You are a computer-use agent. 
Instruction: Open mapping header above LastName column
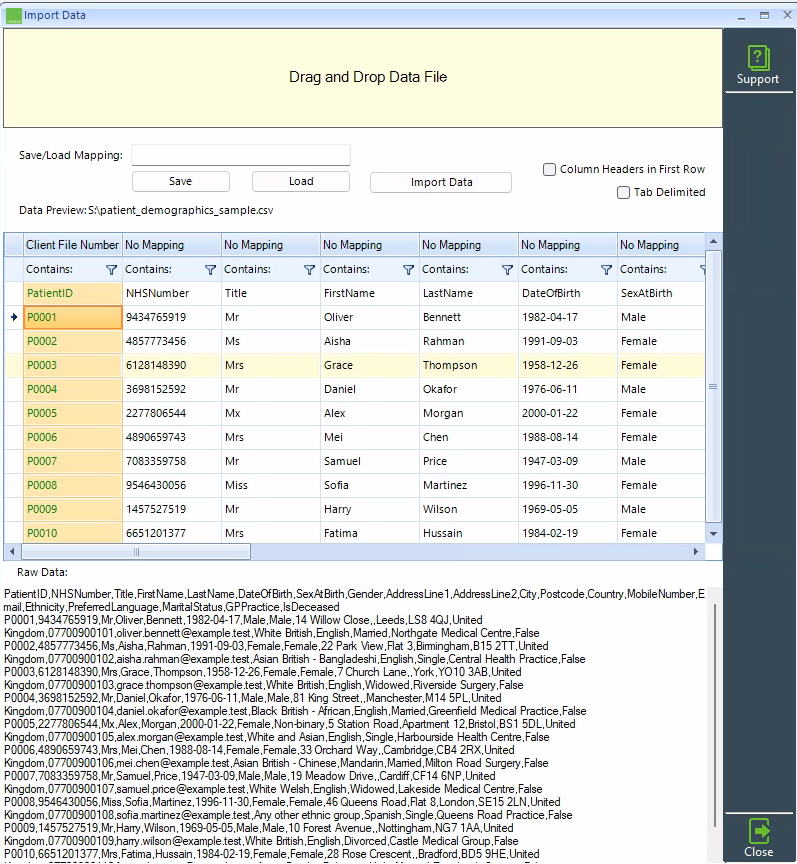468,245
